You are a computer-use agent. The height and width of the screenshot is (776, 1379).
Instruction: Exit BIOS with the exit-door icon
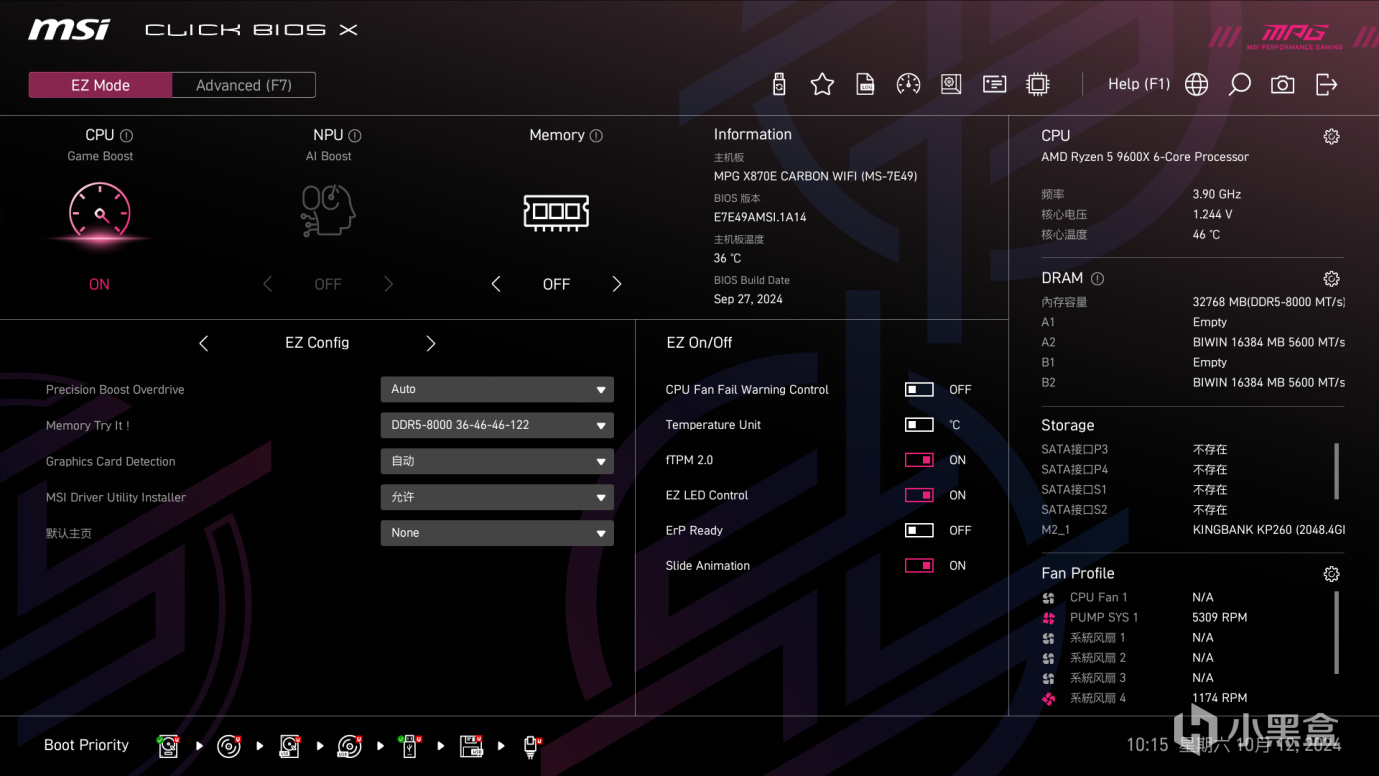1326,85
